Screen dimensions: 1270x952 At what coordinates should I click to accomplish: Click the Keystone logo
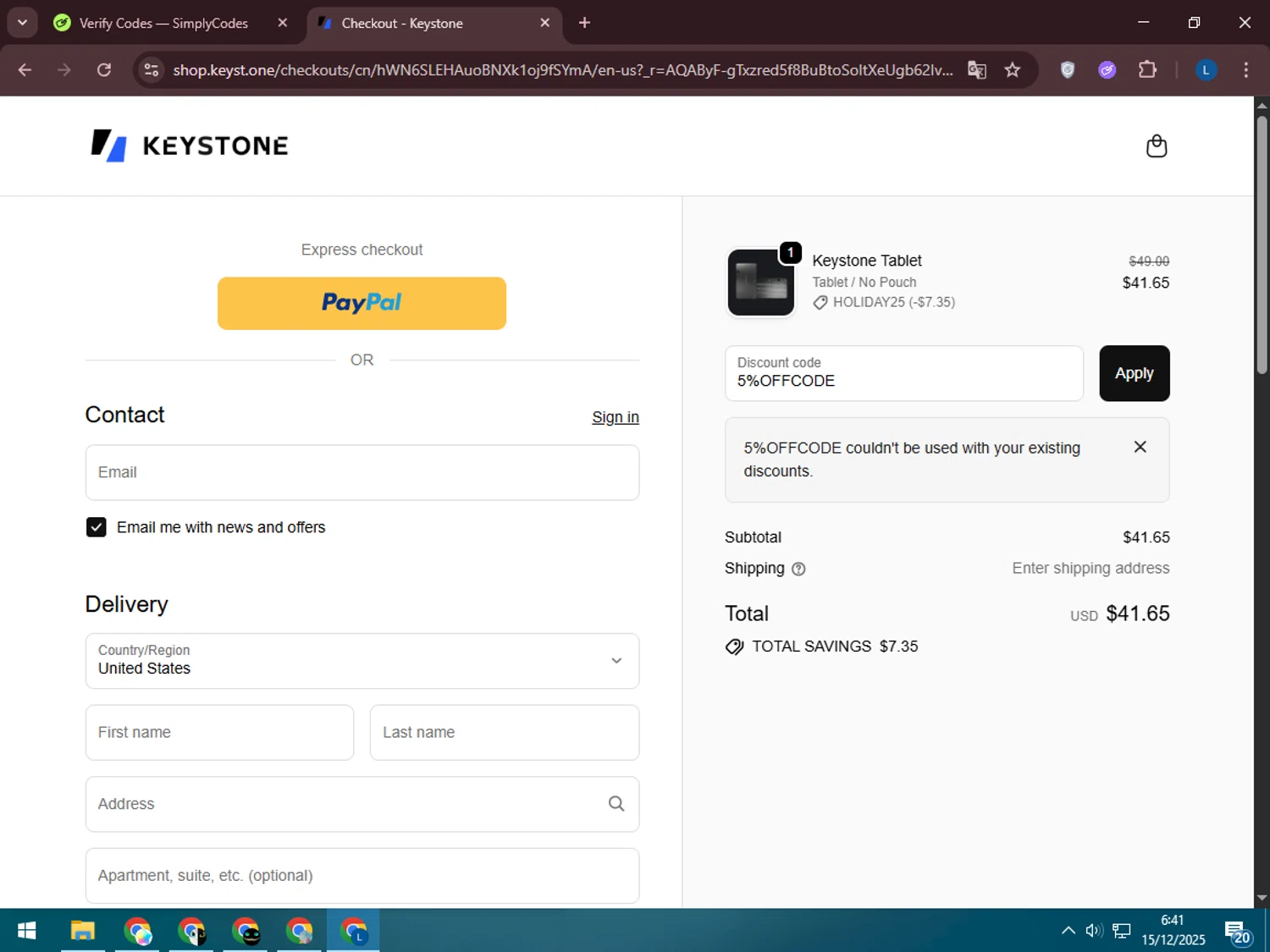pos(190,146)
